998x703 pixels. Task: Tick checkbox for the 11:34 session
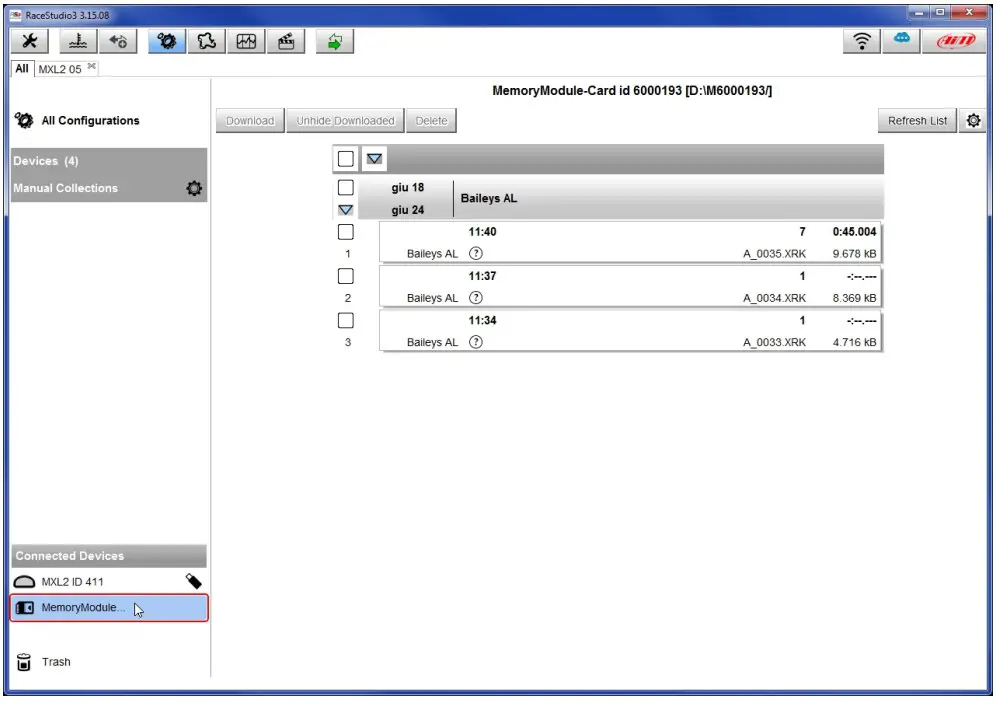(x=346, y=321)
